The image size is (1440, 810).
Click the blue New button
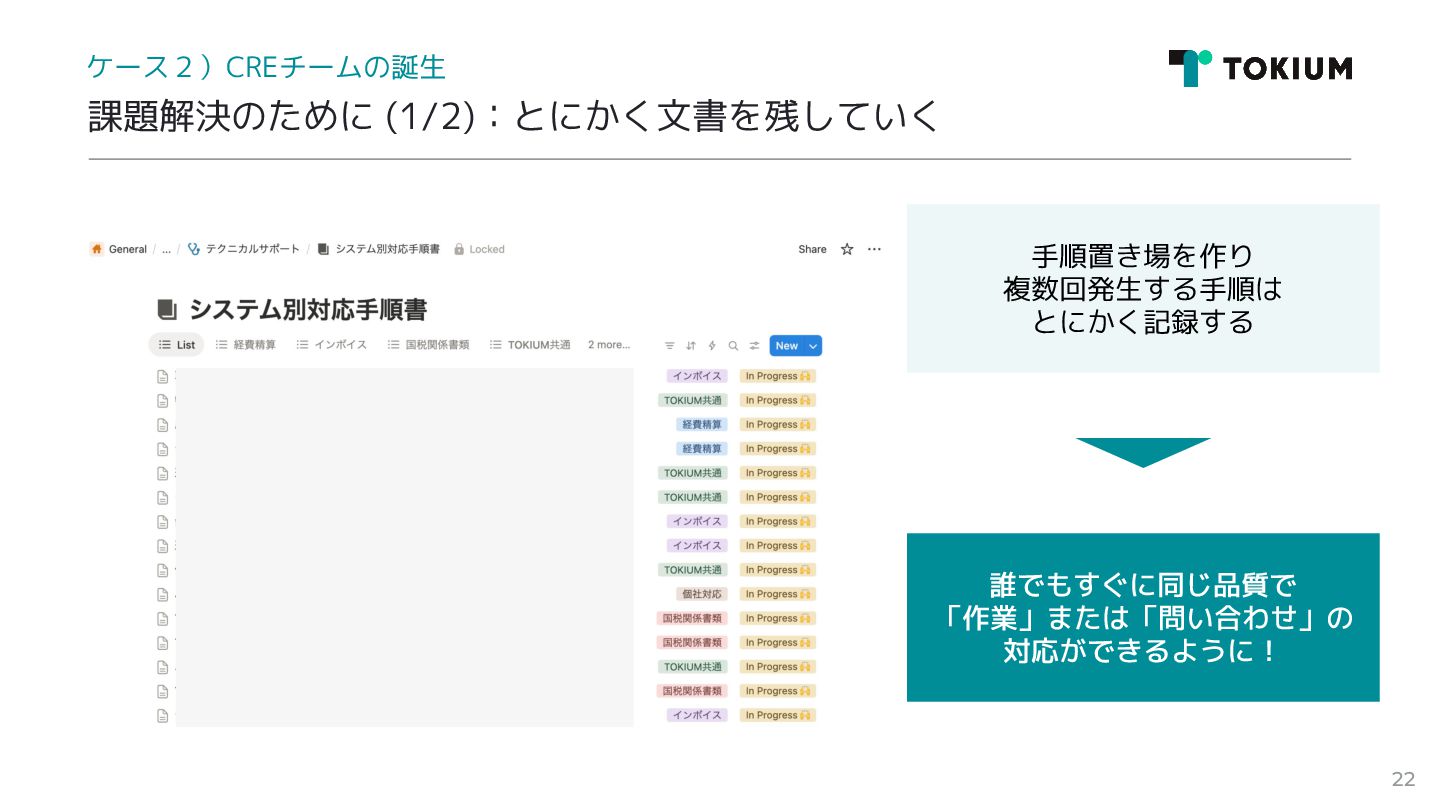787,346
